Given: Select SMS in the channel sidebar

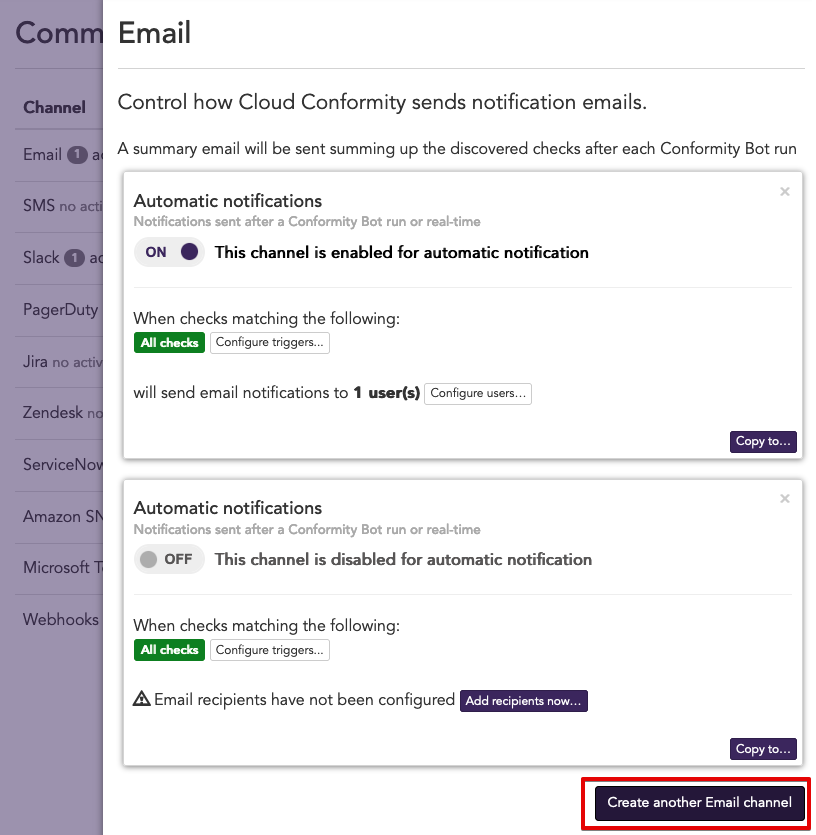Looking at the screenshot, I should click(59, 206).
